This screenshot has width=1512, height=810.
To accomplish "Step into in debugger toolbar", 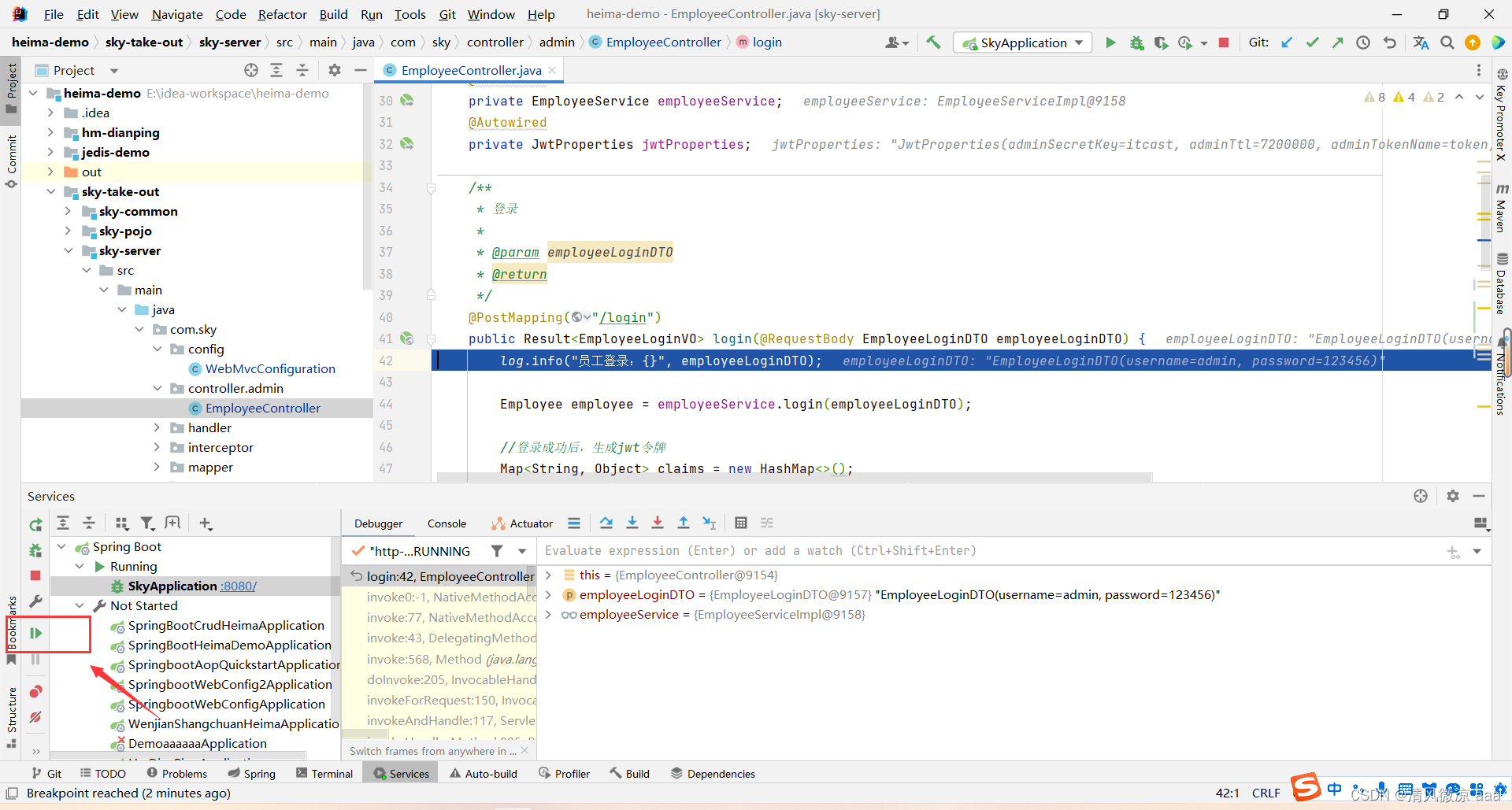I will tap(632, 523).
